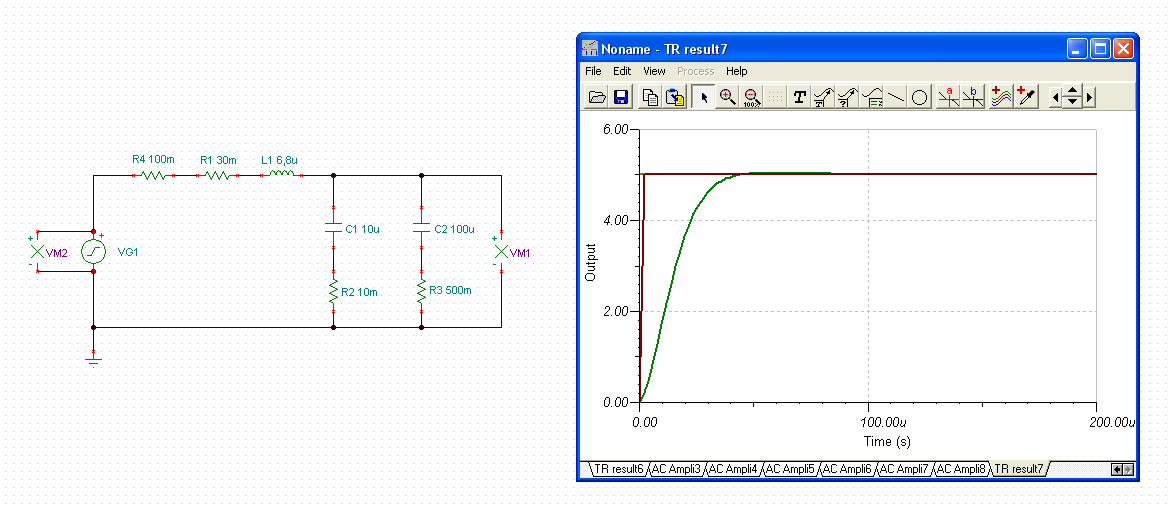Open the View menu
The width and height of the screenshot is (1170, 506).
[x=654, y=71]
